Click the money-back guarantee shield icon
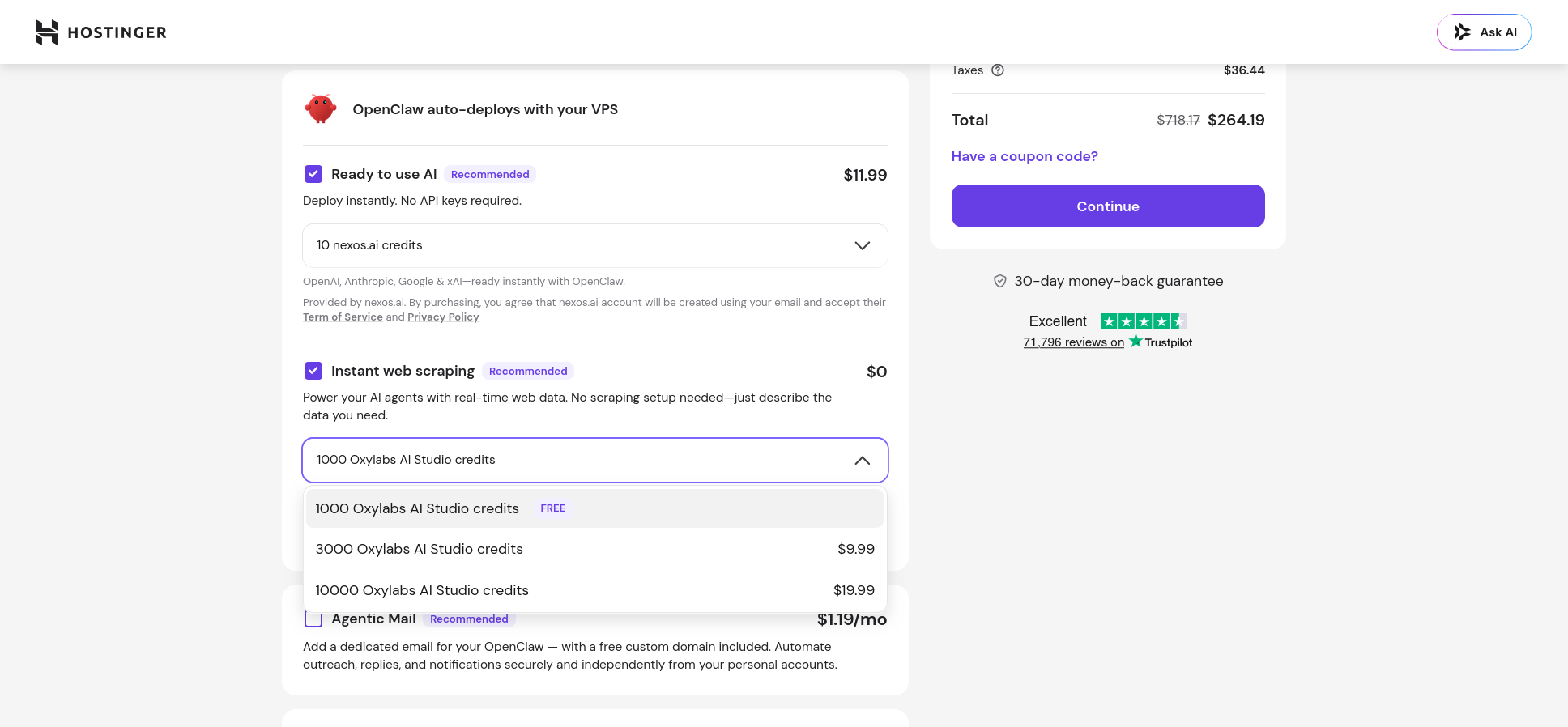Screen dimensions: 1568x727 pos(1000,281)
